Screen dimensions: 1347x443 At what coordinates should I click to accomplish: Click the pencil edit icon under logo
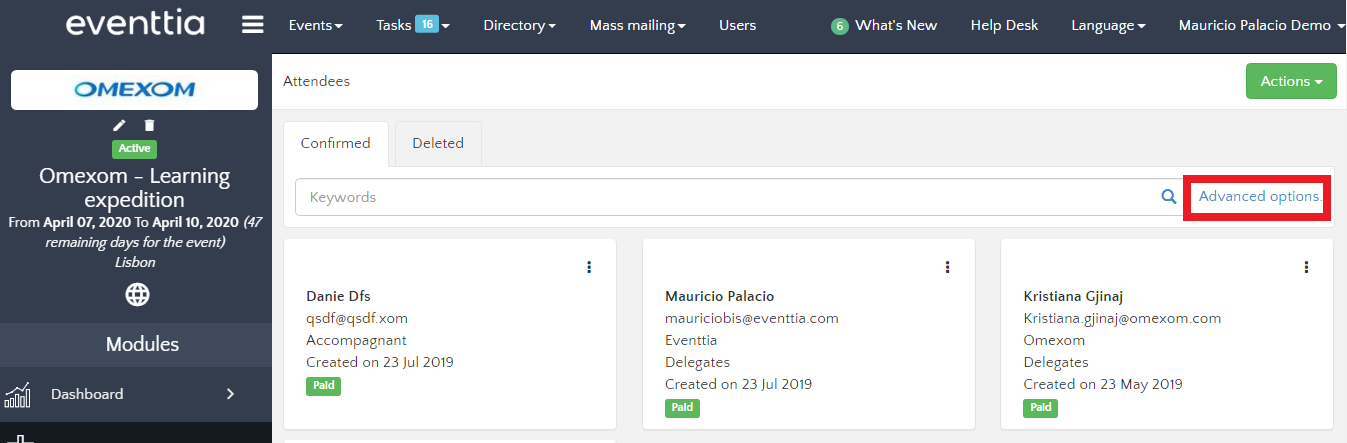(120, 125)
